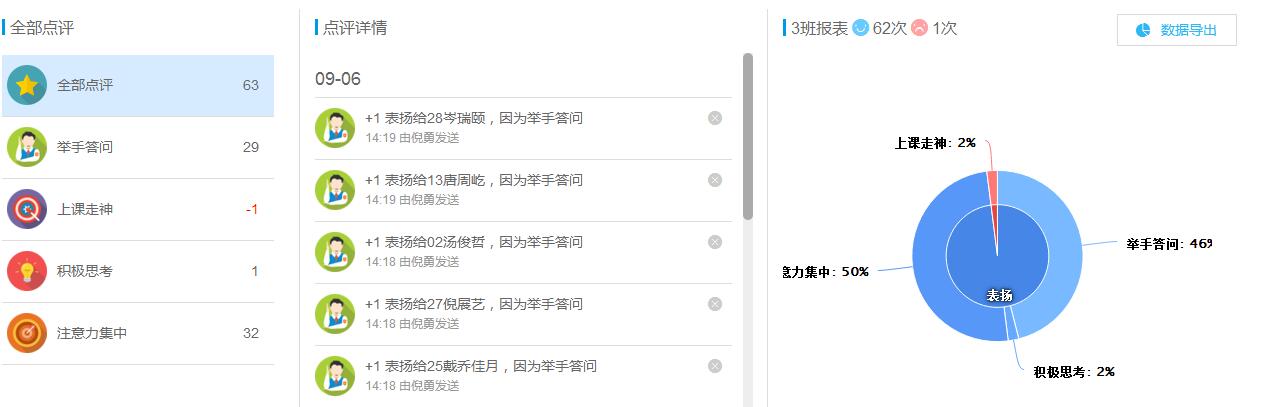Delete the 25戴乔佳月 review entry

[x=715, y=366]
